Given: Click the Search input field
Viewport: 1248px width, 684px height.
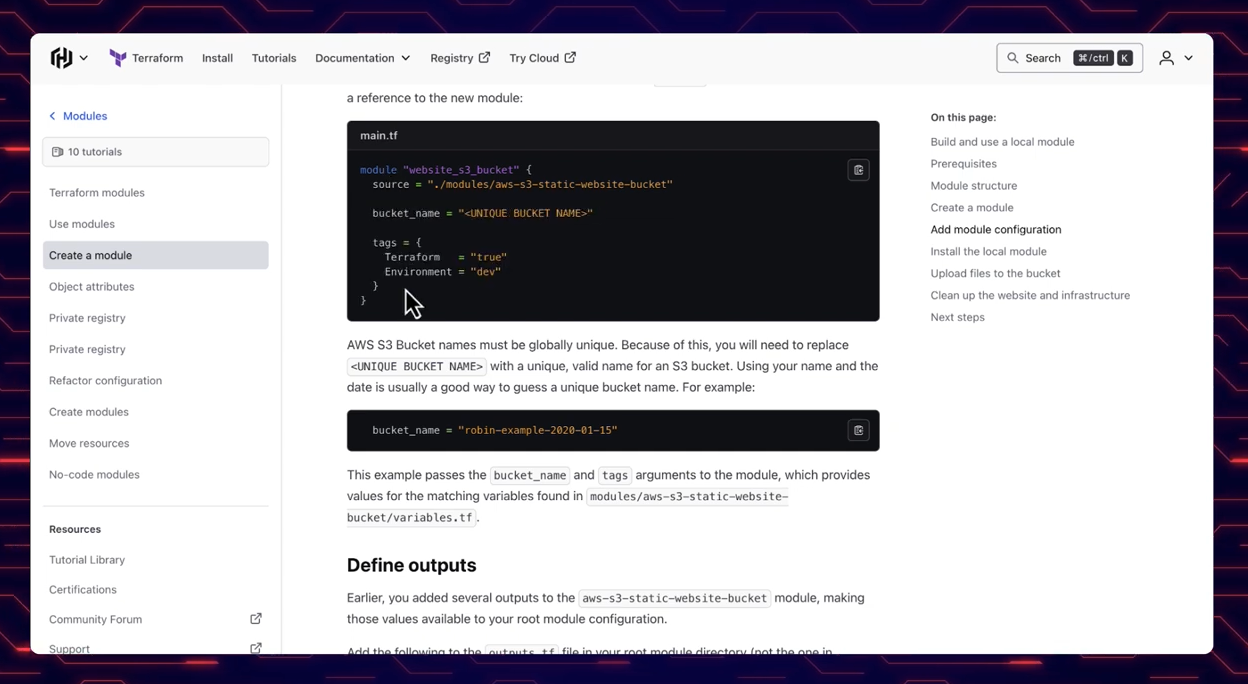Looking at the screenshot, I should coord(1068,58).
